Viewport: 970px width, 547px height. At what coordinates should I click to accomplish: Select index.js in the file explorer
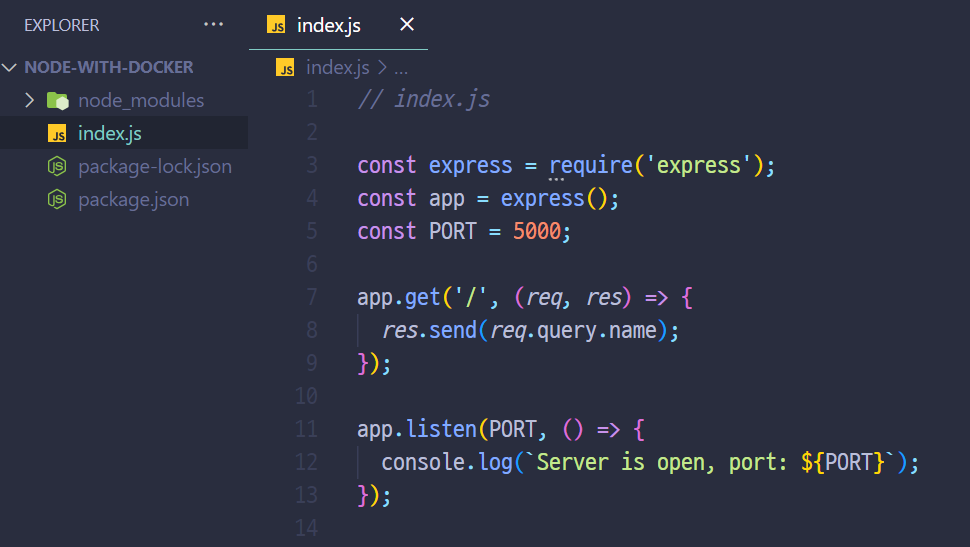pyautogui.click(x=124, y=133)
